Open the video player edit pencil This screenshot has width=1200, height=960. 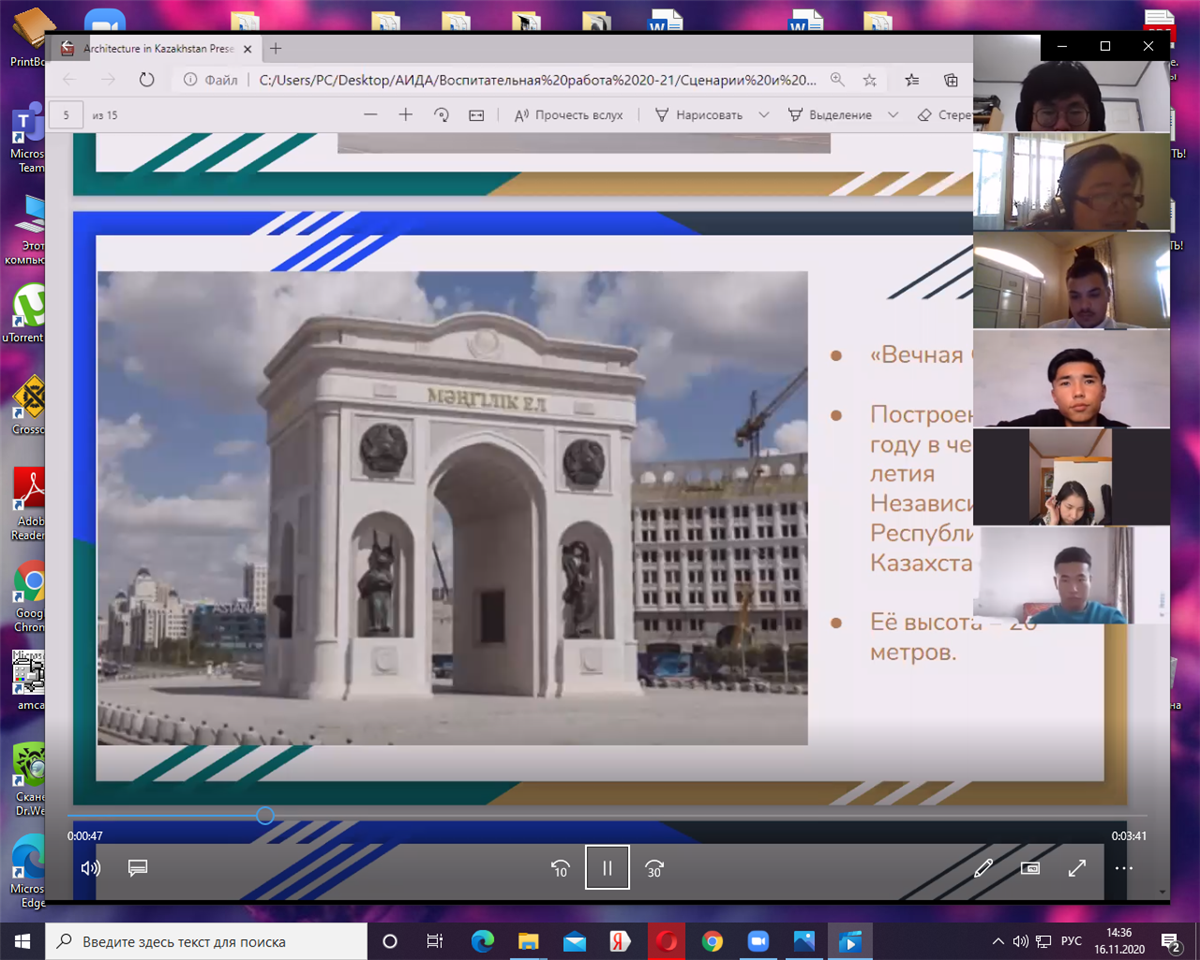tap(983, 868)
